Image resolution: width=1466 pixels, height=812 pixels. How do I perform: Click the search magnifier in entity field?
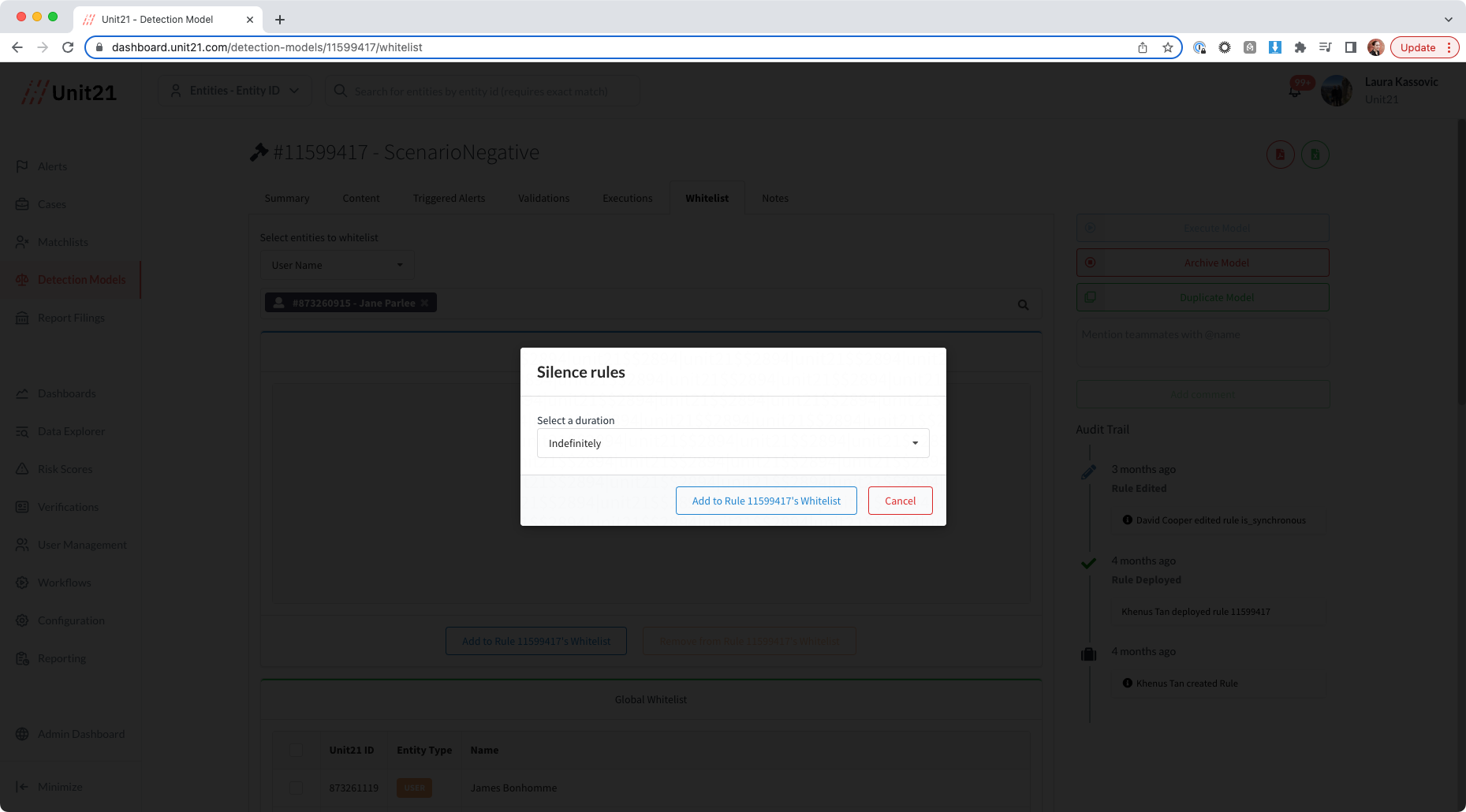click(x=1023, y=304)
